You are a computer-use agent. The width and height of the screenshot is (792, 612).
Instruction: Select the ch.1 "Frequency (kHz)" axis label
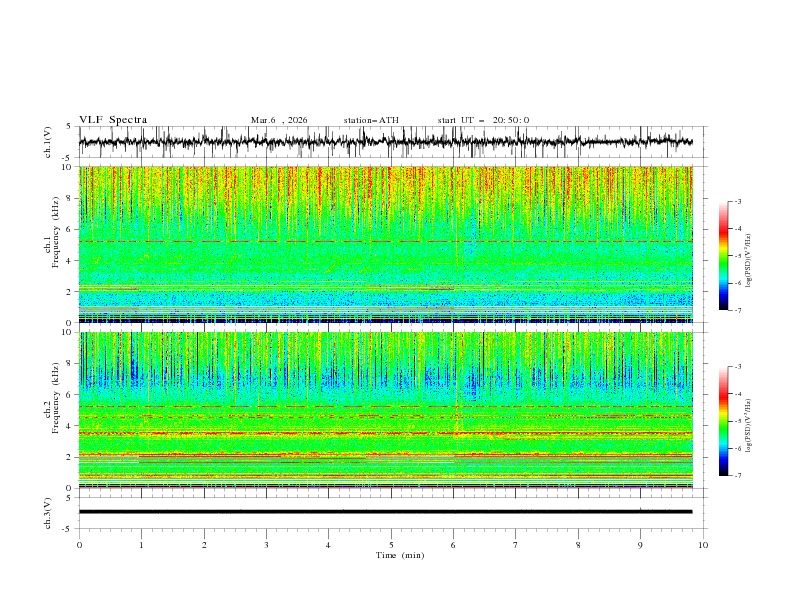(56, 233)
